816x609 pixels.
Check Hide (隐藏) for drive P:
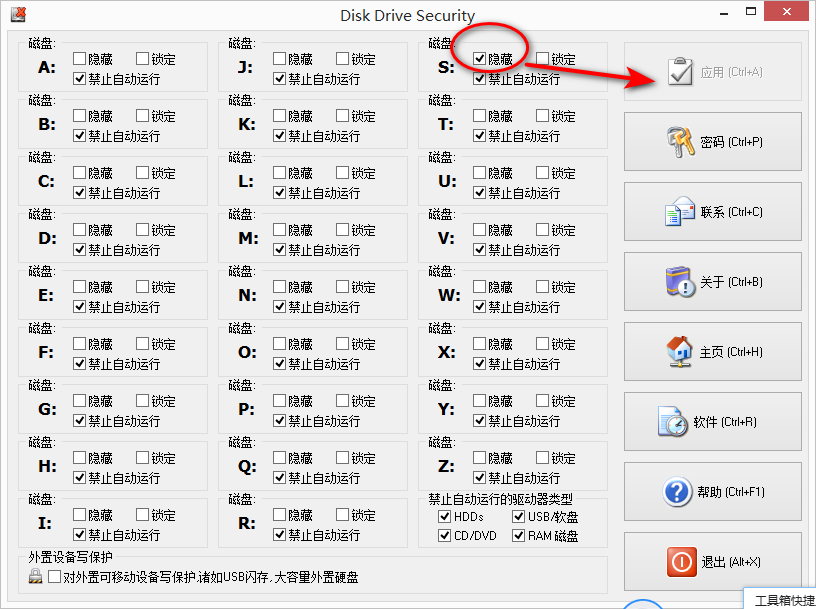[x=279, y=400]
